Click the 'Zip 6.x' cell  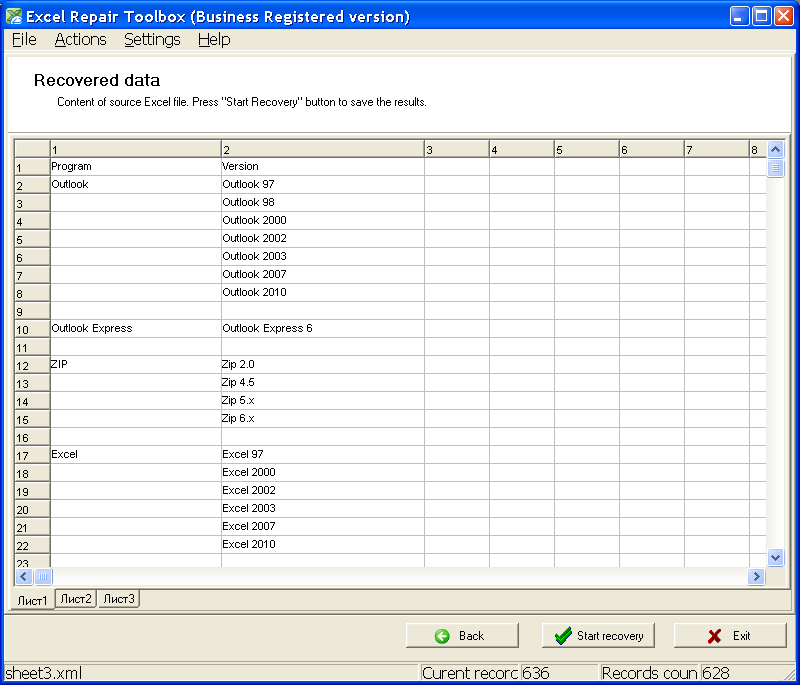(322, 418)
